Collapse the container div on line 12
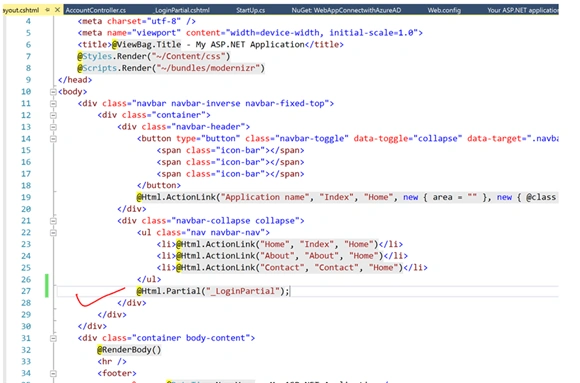This screenshot has width=580, height=383. pyautogui.click(x=53, y=115)
